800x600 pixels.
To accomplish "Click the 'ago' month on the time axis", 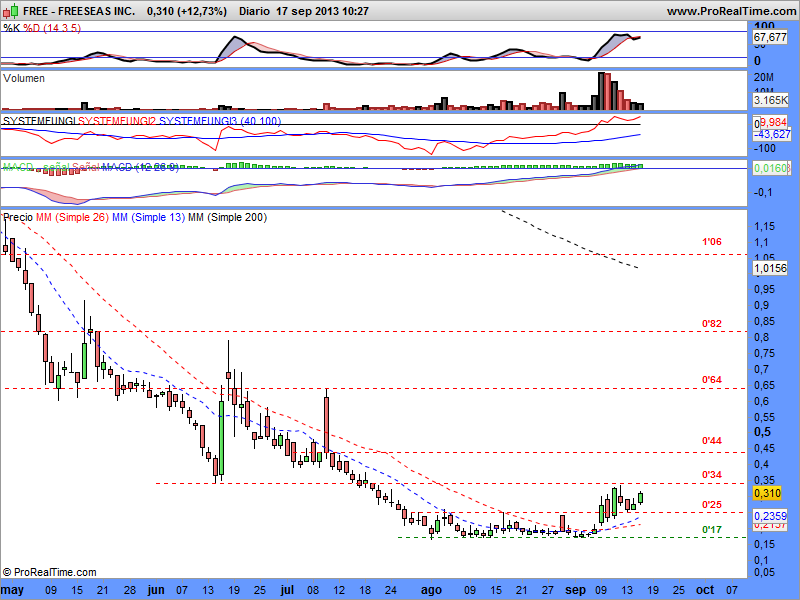I will tap(431, 590).
